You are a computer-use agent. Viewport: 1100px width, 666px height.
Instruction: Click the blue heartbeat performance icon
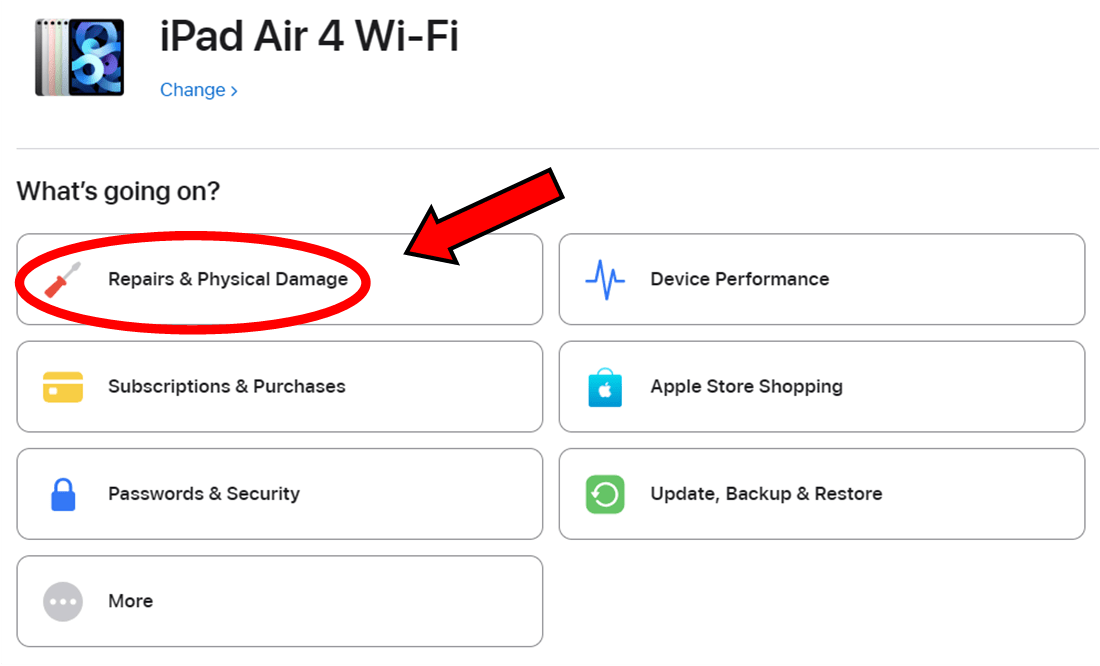[x=604, y=280]
